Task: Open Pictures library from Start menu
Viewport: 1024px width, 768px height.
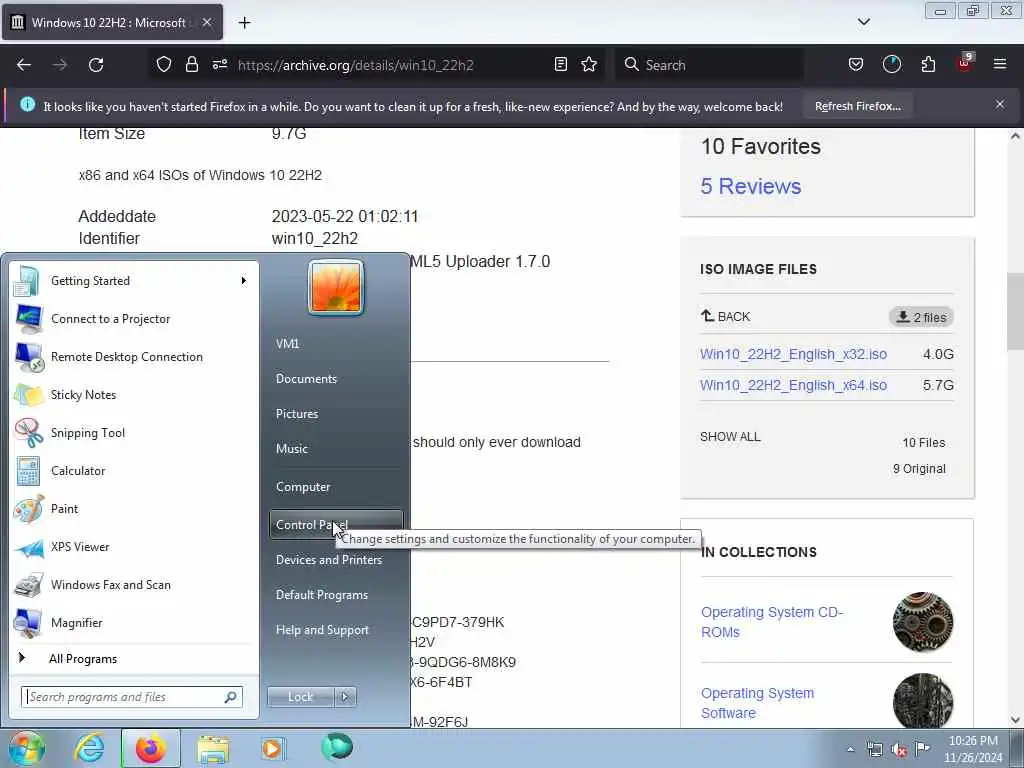Action: (x=336, y=414)
